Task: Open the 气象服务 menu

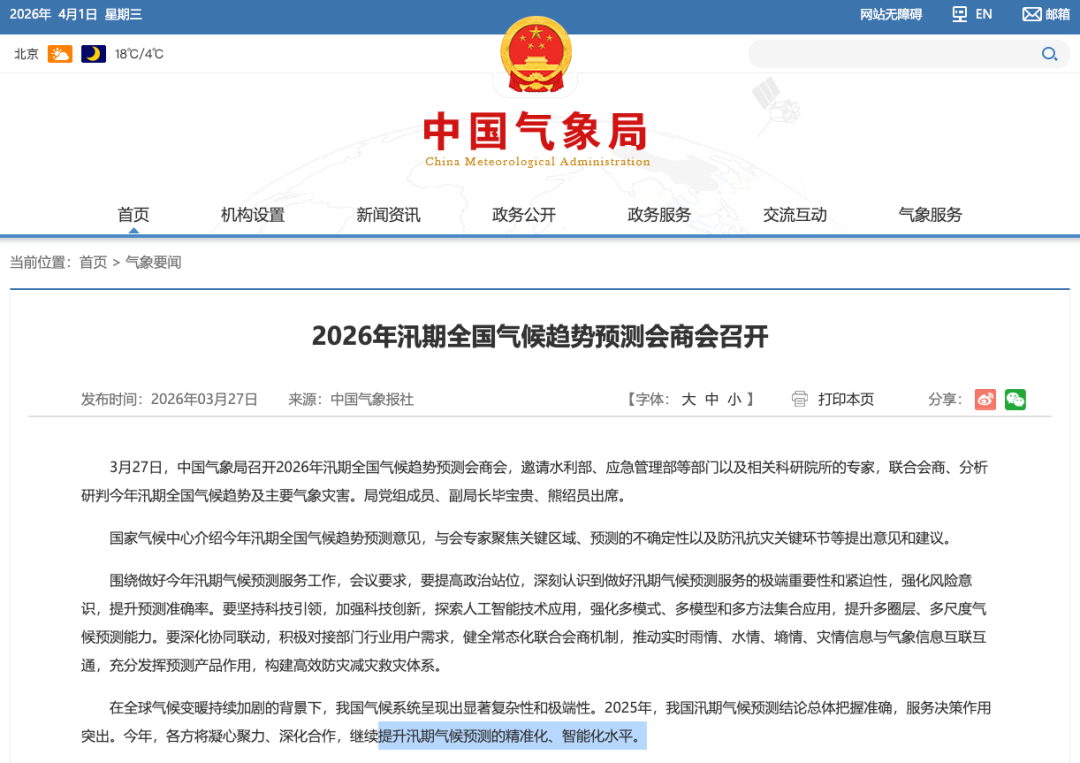Action: coord(930,215)
